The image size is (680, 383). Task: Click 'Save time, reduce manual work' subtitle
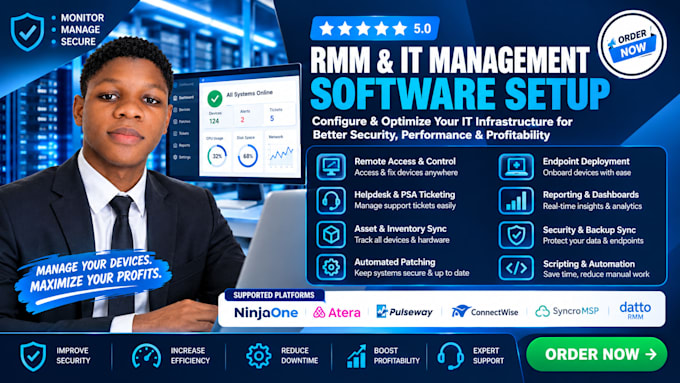[x=596, y=274]
